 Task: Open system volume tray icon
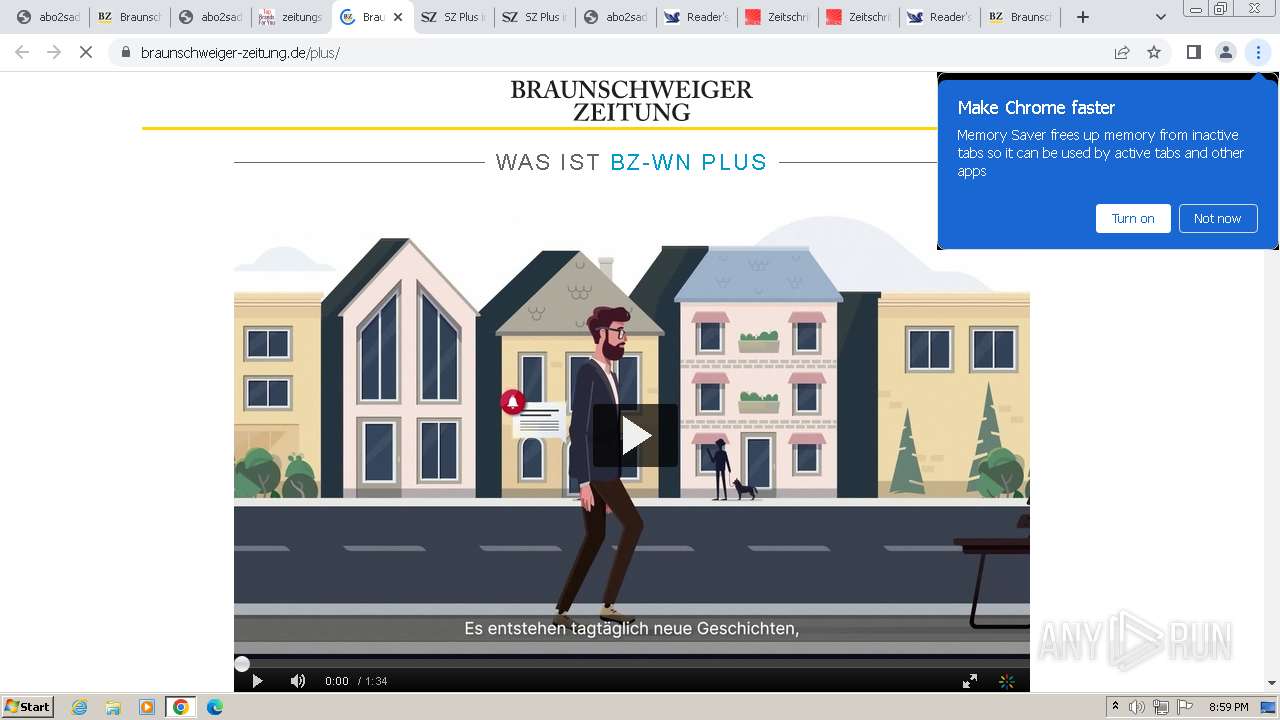click(x=1137, y=707)
